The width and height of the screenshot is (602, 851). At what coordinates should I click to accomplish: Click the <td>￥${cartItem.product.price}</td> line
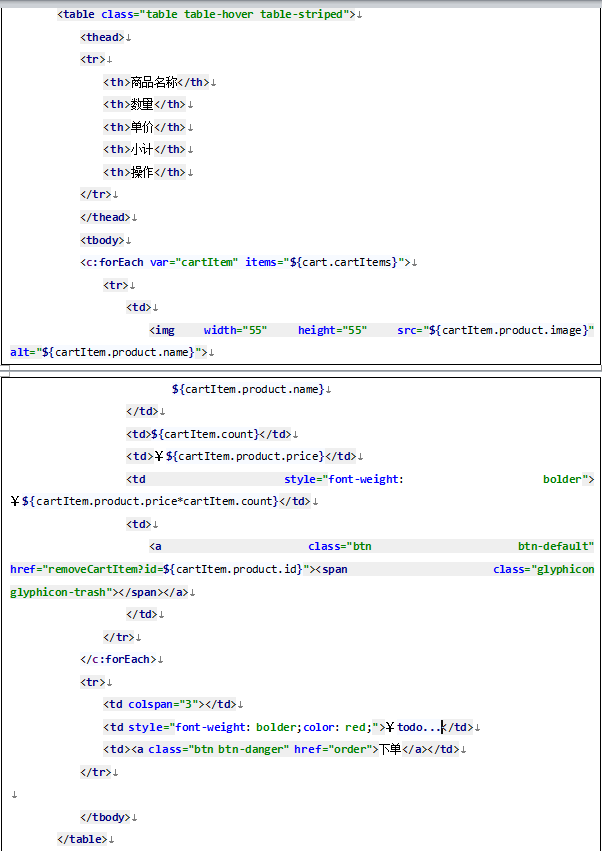point(241,456)
